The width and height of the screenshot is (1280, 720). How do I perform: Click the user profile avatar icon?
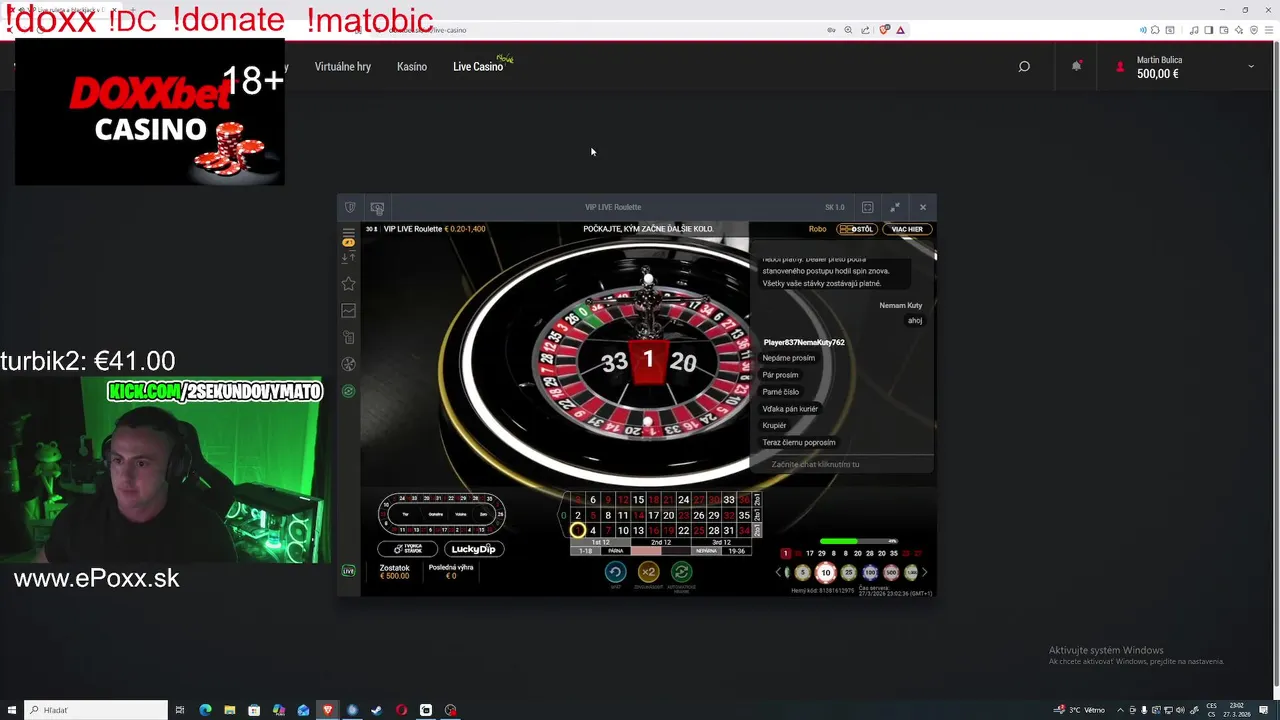(x=1120, y=67)
